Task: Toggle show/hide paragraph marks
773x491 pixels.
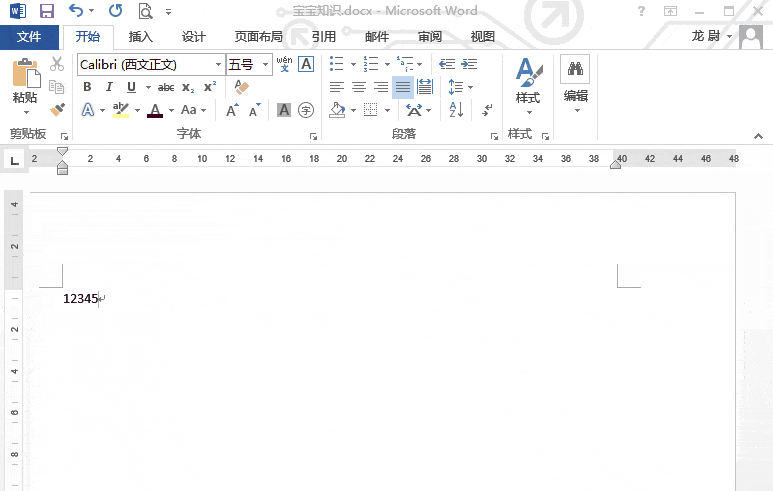Action: tap(487, 109)
